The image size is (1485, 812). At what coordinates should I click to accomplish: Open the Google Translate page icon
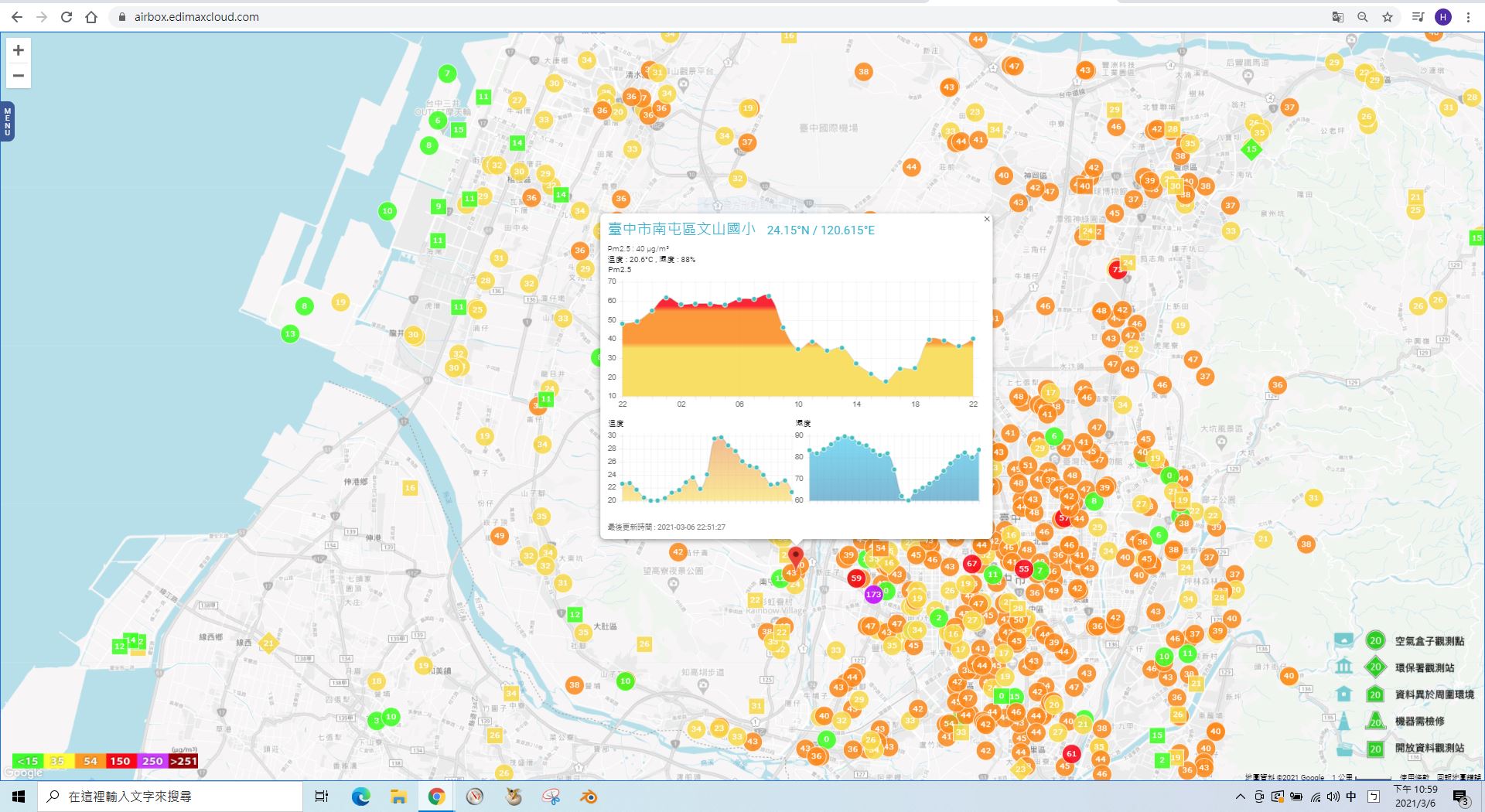point(1337,17)
